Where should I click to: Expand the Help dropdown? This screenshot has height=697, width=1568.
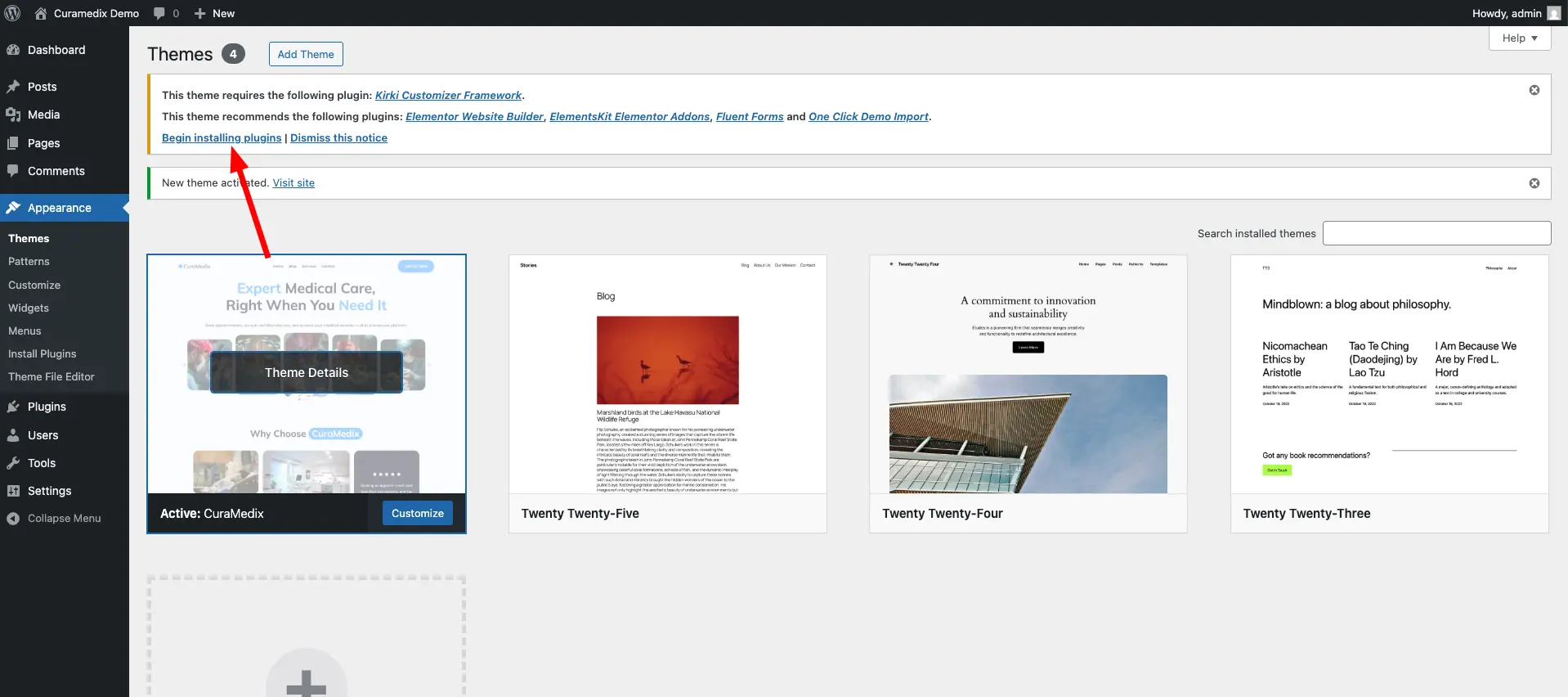1520,38
